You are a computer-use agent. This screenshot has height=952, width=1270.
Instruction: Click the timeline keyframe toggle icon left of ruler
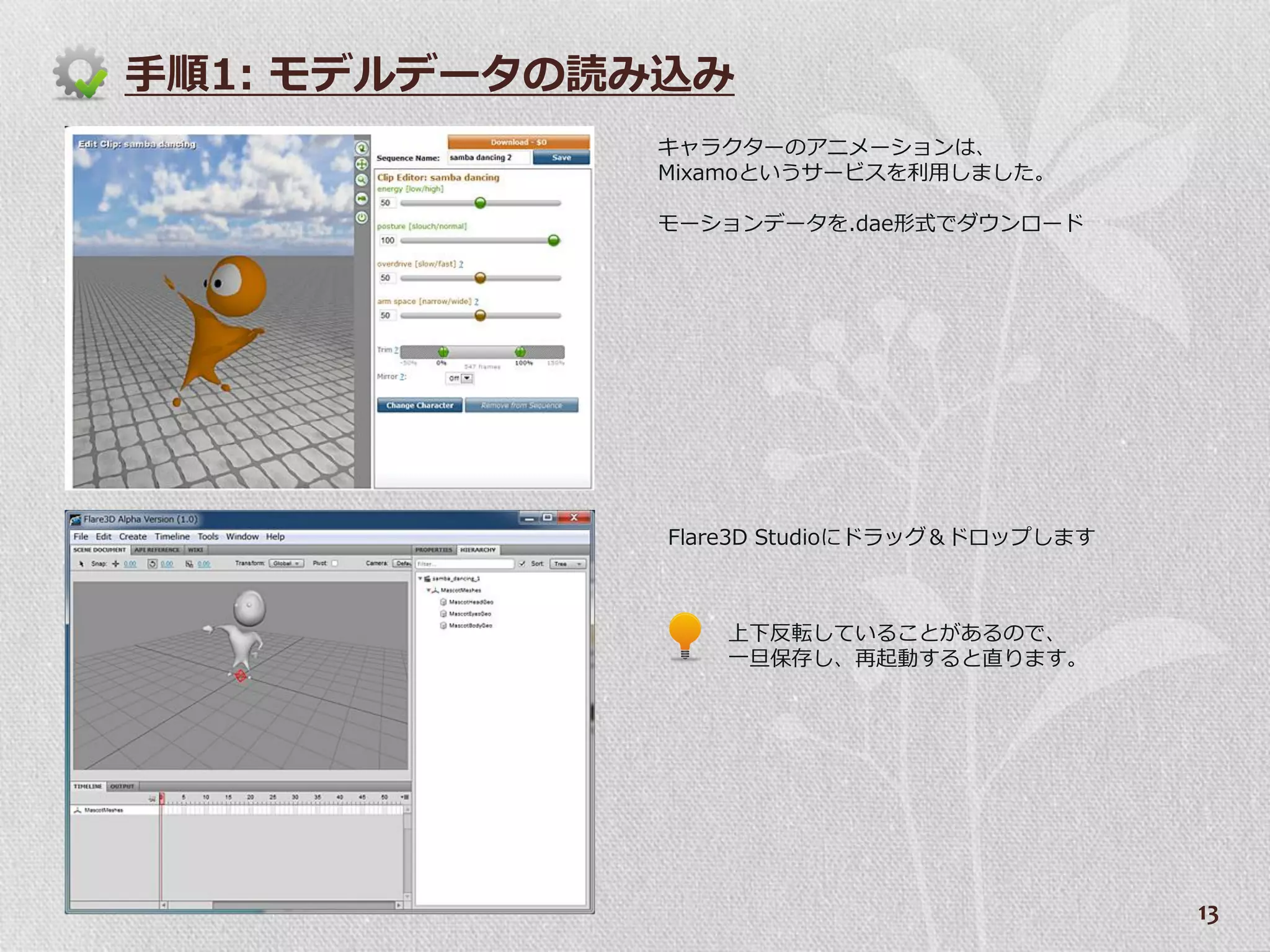click(x=153, y=800)
